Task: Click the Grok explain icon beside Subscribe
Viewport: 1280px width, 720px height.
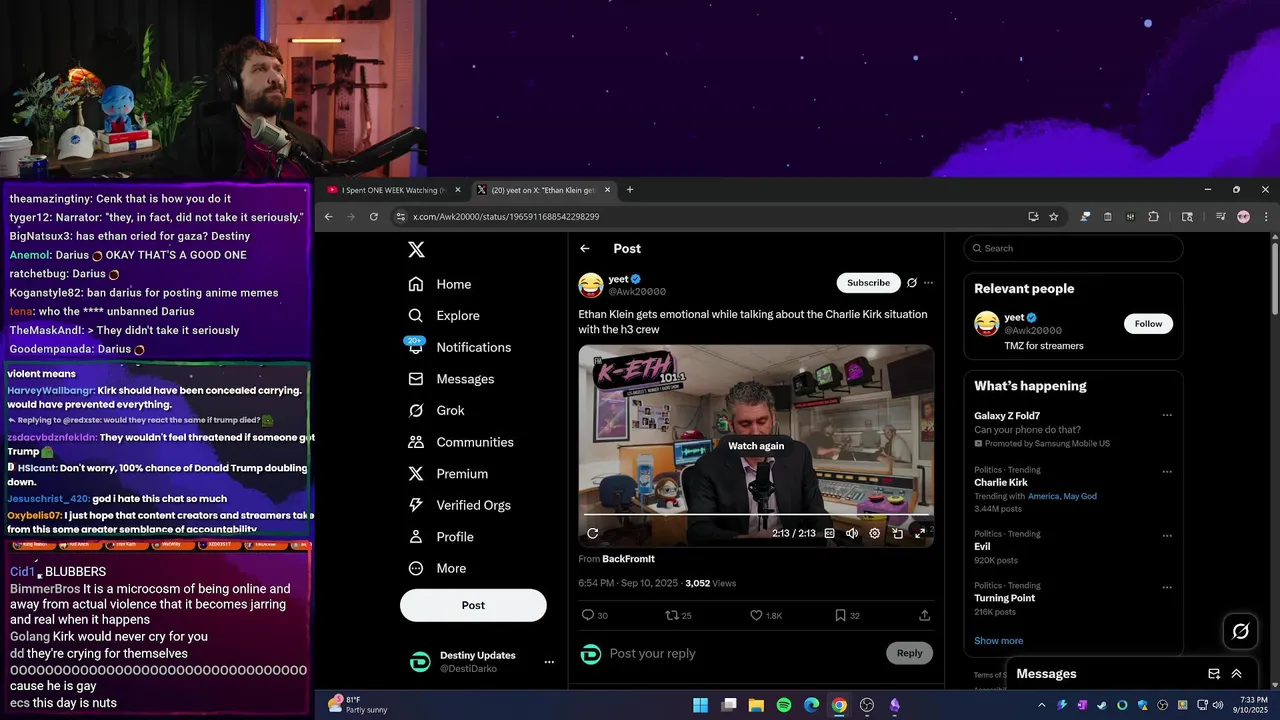Action: click(912, 283)
